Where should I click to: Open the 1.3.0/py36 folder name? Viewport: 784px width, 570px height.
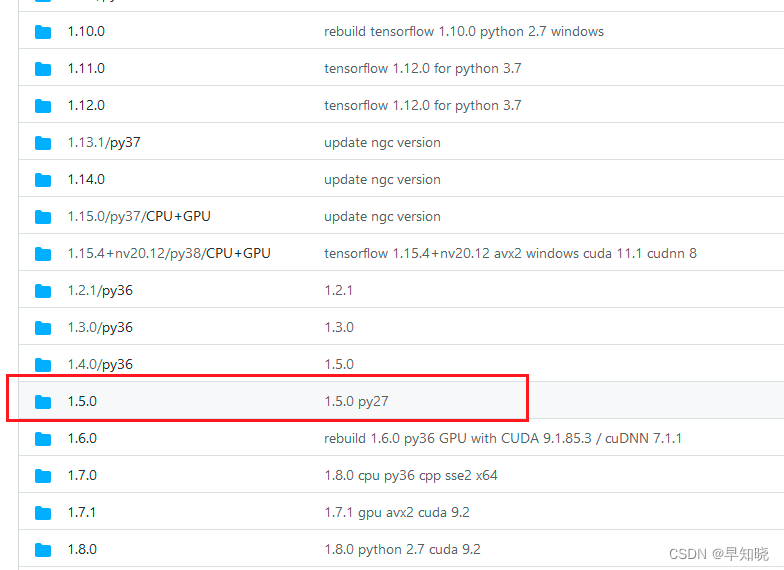click(x=100, y=328)
